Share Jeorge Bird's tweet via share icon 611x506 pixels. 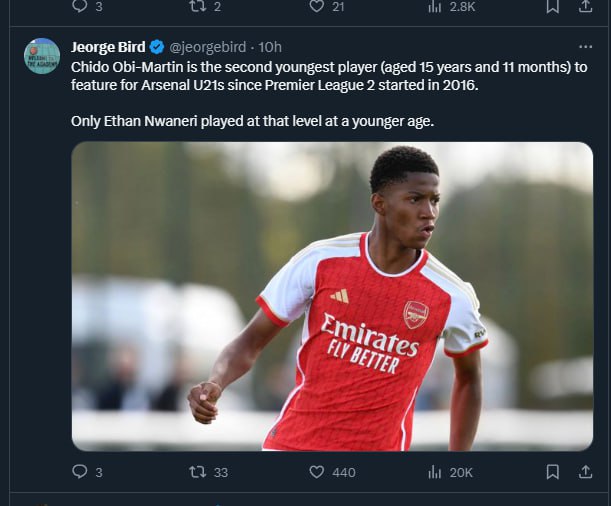pos(586,472)
